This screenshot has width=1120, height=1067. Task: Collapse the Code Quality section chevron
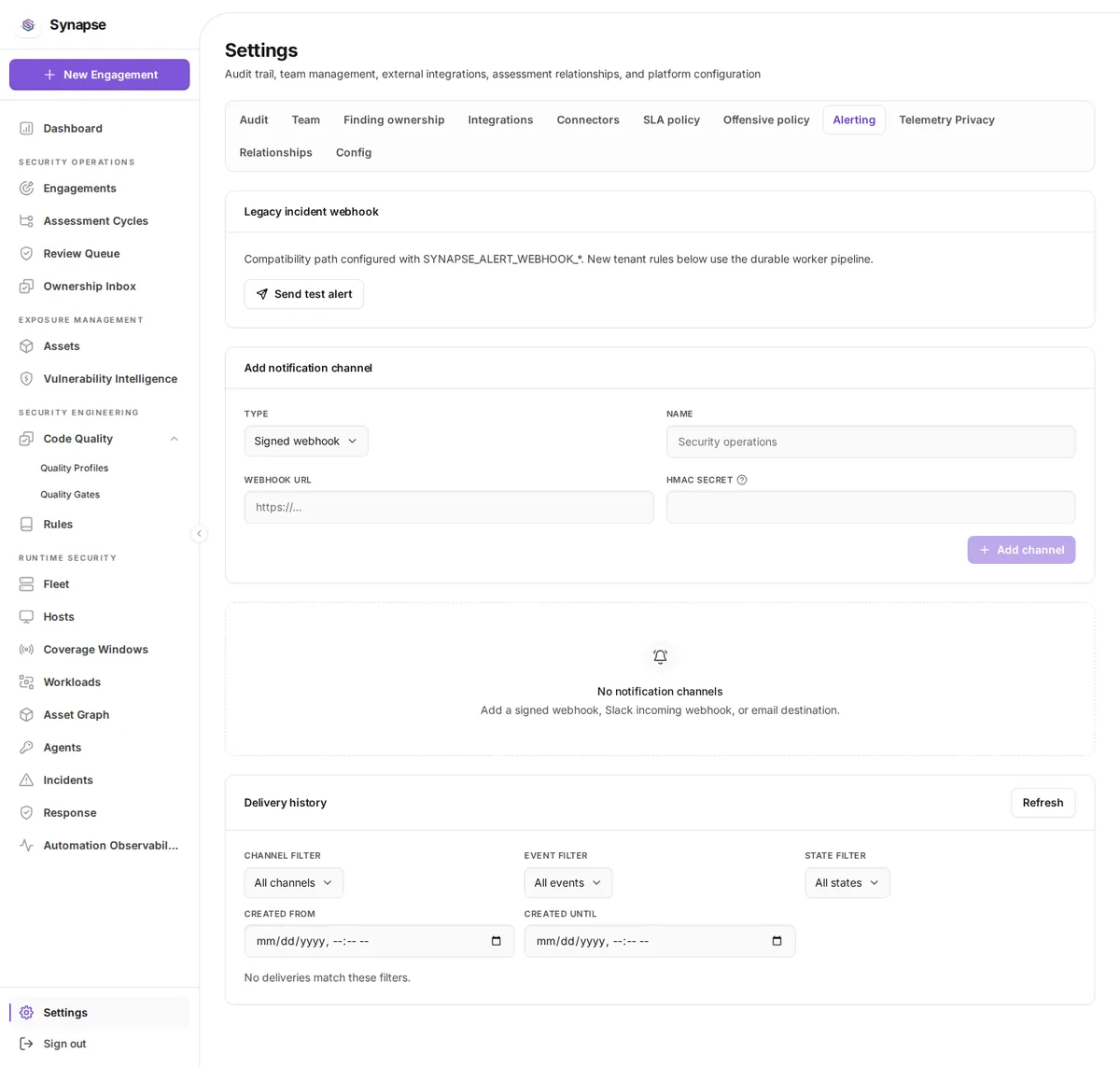coord(174,439)
